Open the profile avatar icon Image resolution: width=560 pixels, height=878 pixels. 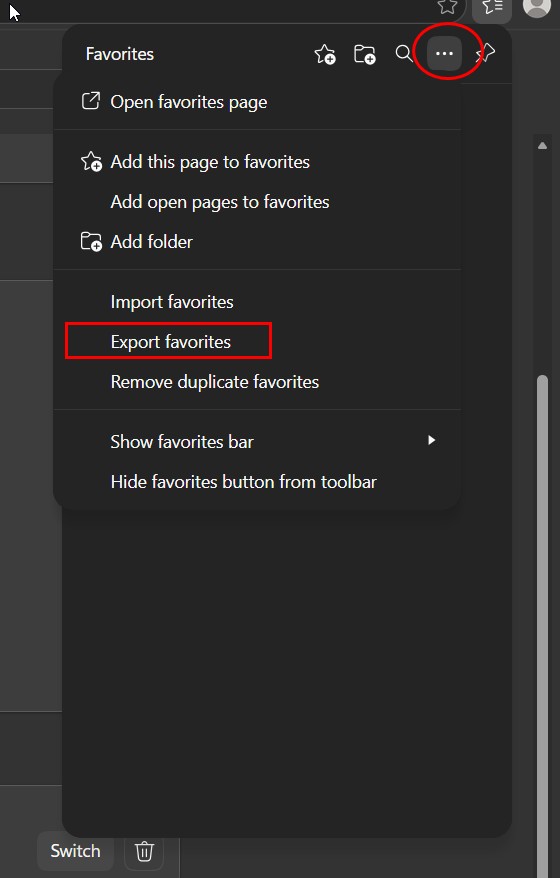[536, 7]
